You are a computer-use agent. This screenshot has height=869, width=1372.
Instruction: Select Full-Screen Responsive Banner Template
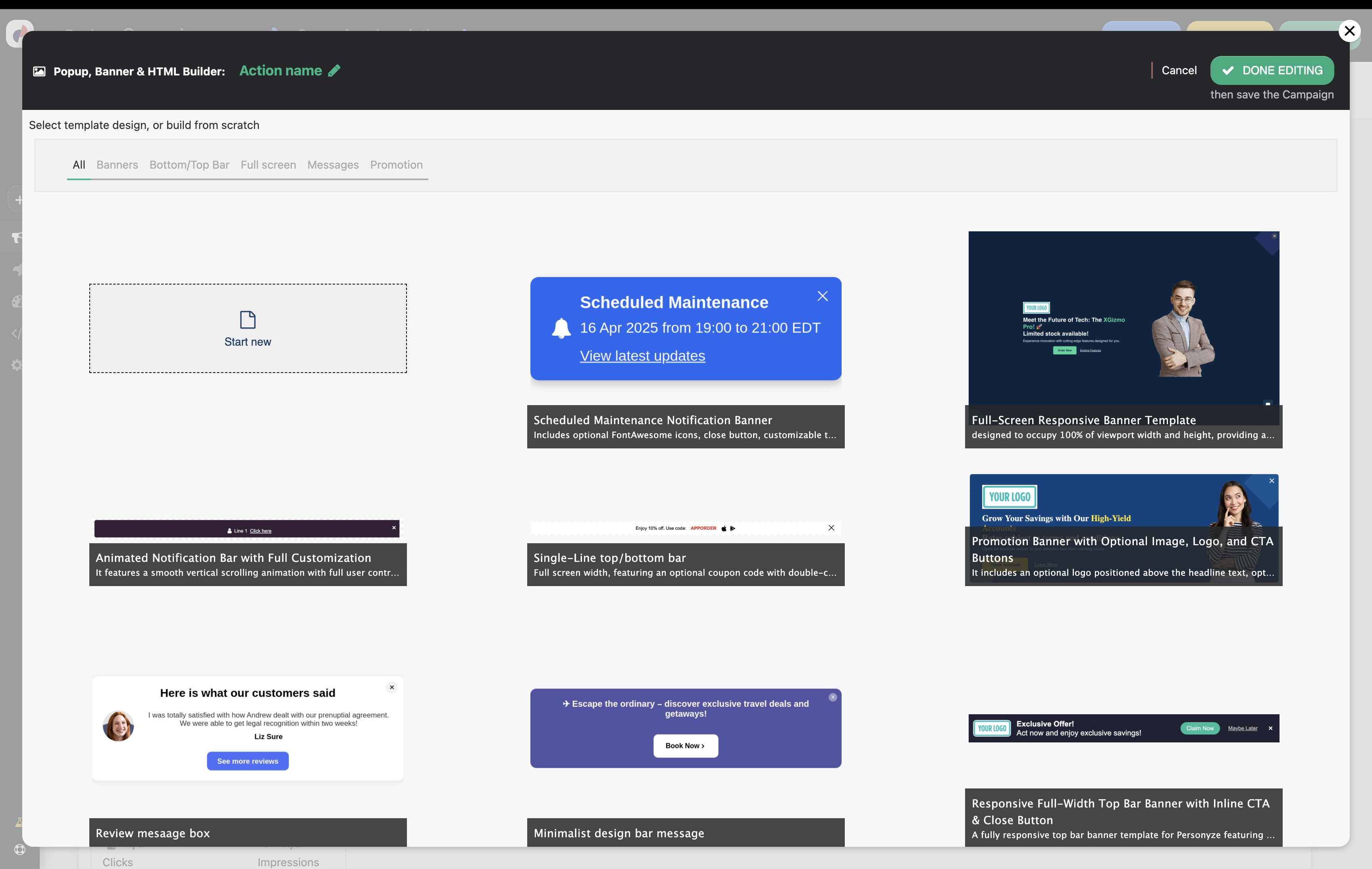point(1123,340)
